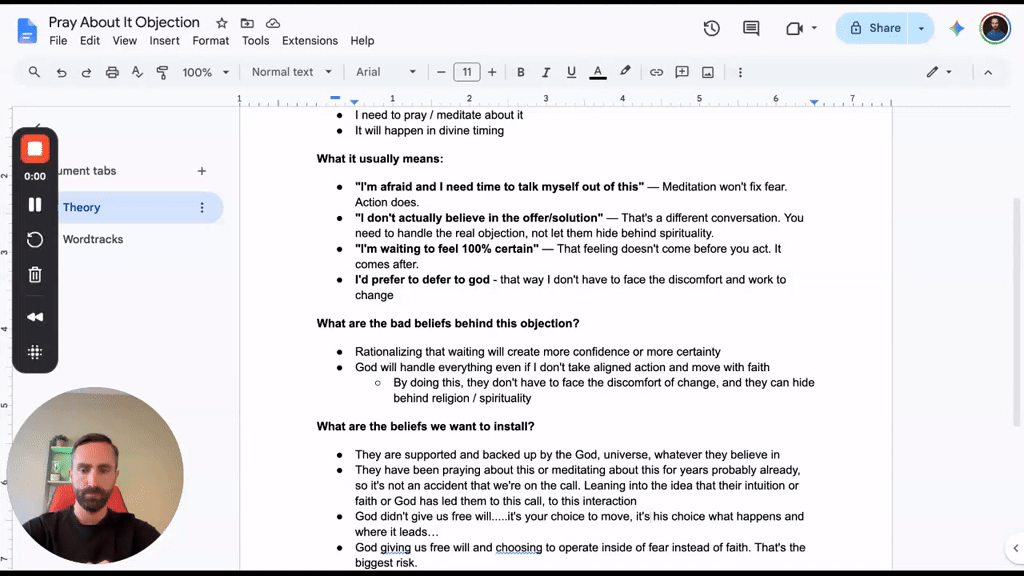Open the Gemini sparkle icon
Image resolution: width=1024 pixels, height=576 pixels.
[x=957, y=28]
